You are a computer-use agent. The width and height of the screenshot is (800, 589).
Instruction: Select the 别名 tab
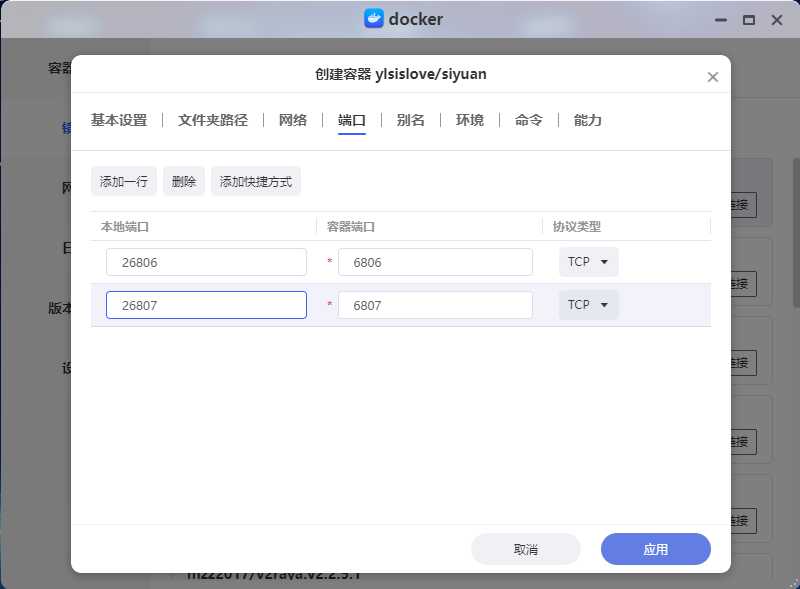410,120
